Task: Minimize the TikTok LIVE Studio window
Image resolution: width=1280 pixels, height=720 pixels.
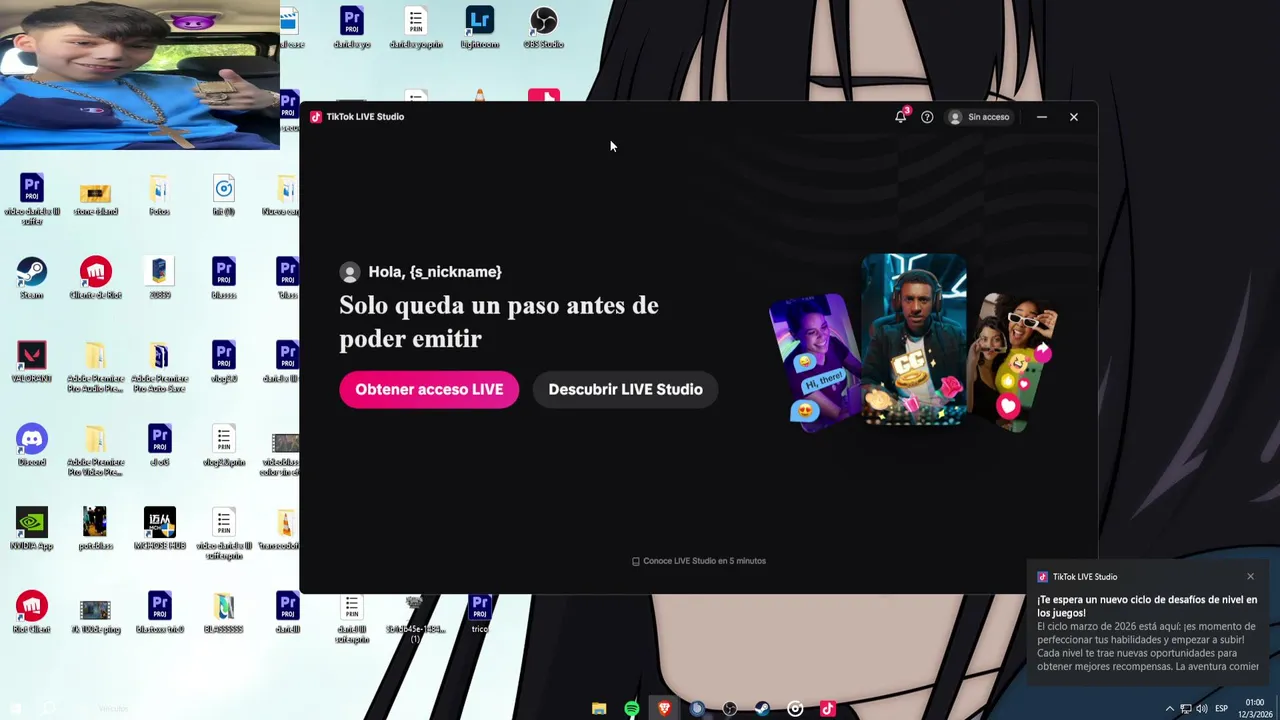Action: click(1042, 117)
